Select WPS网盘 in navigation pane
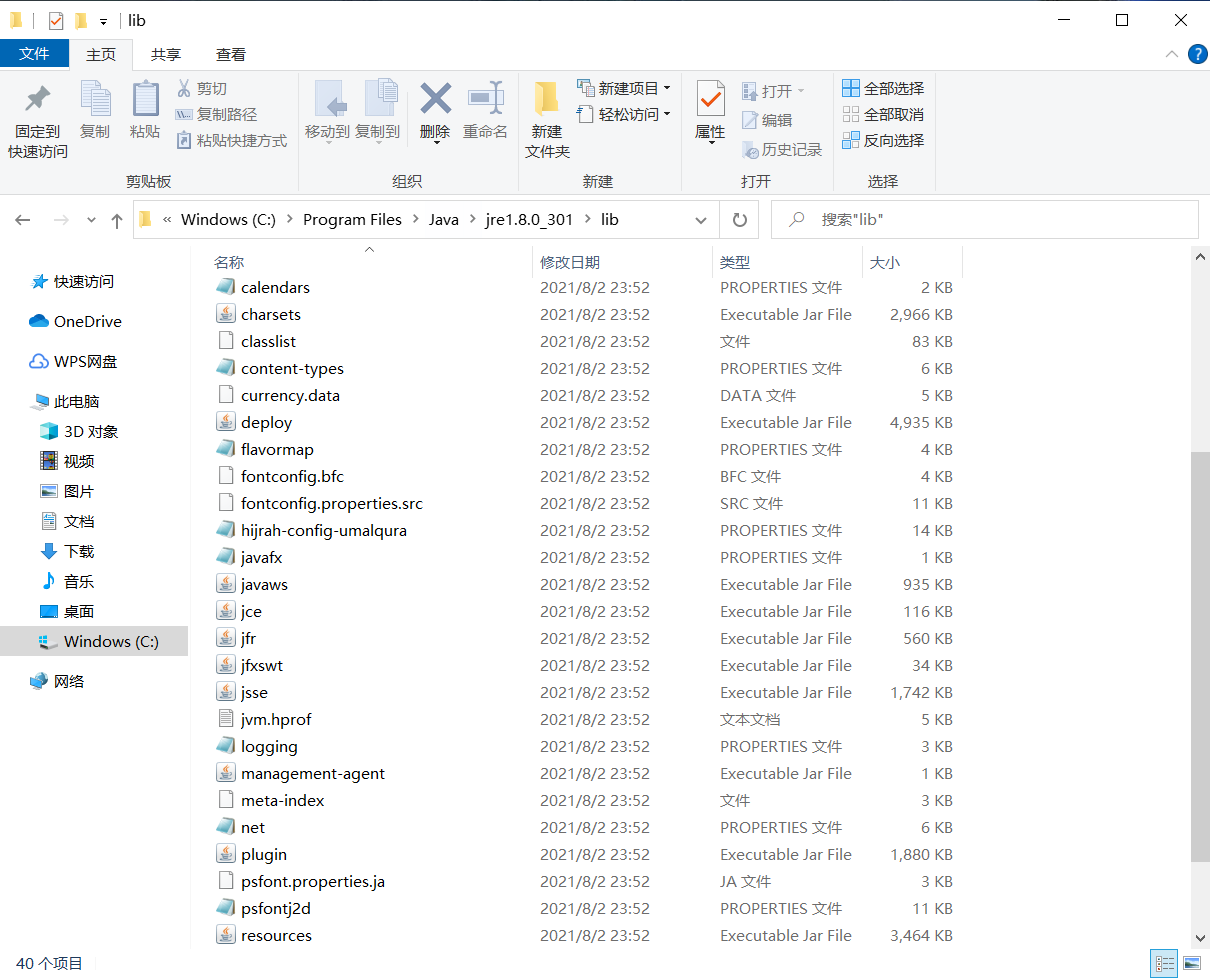 74,361
